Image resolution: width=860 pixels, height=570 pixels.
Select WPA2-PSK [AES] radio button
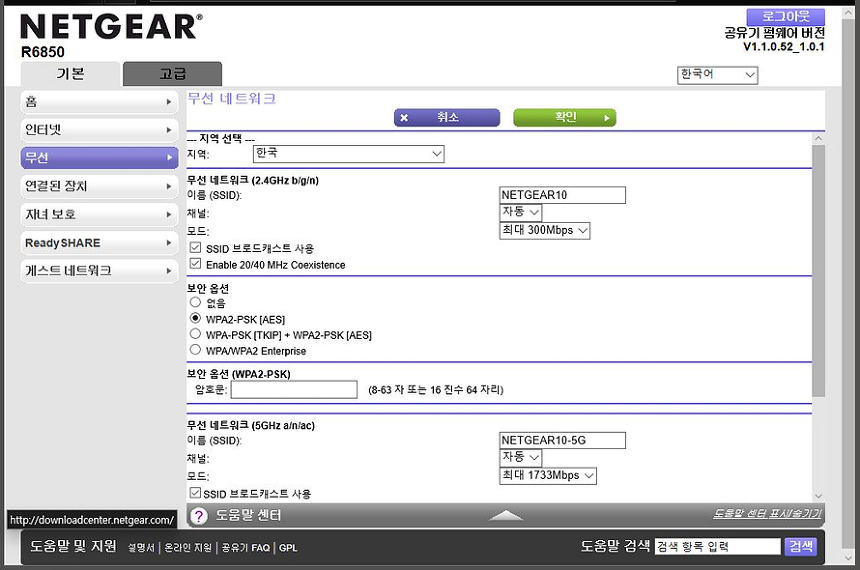[195, 318]
